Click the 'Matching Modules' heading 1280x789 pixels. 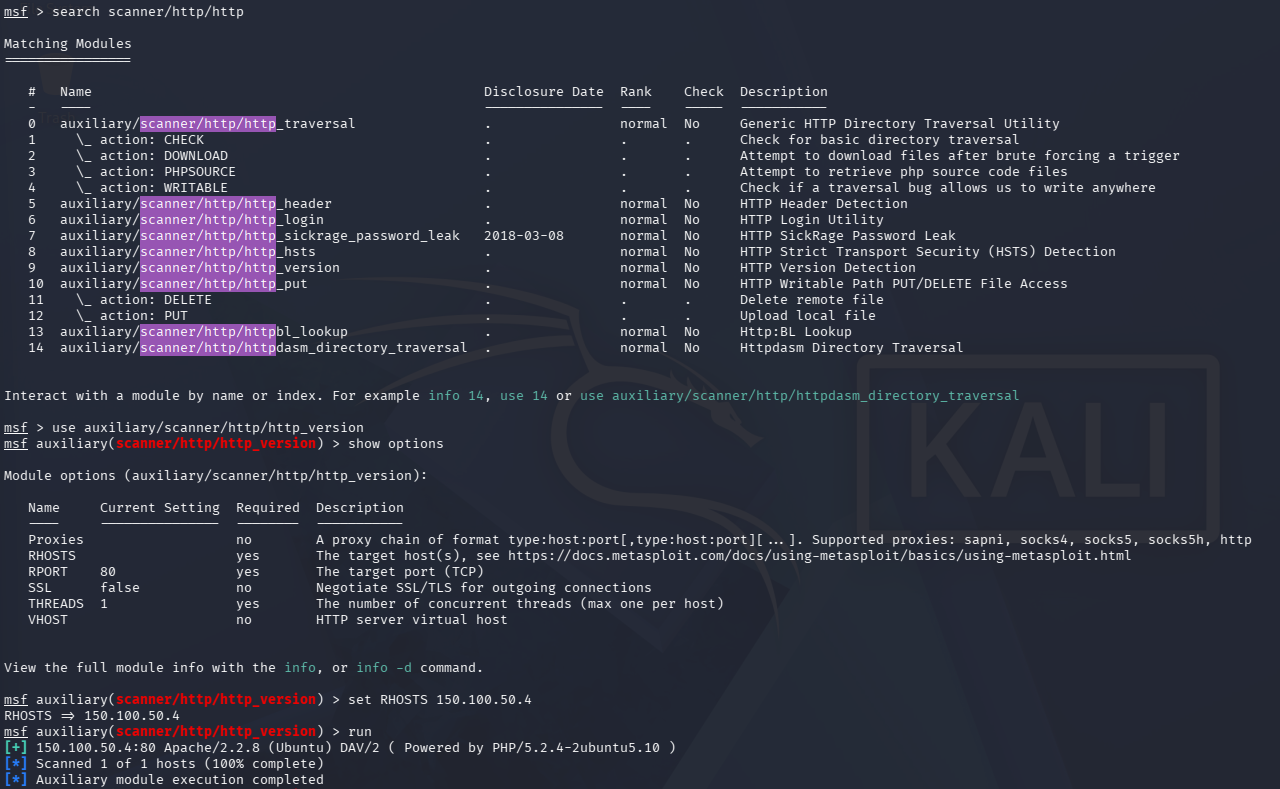pos(67,44)
